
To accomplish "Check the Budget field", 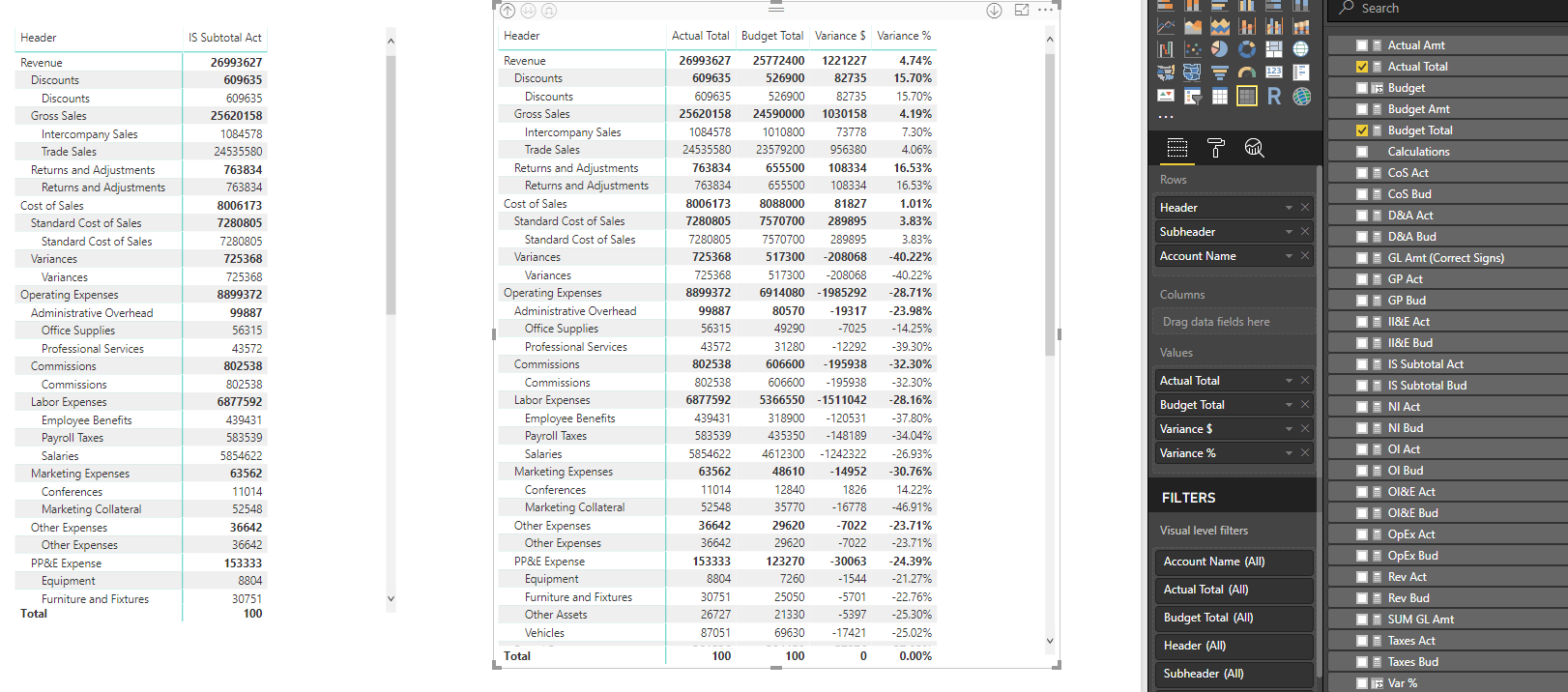I will point(1362,88).
